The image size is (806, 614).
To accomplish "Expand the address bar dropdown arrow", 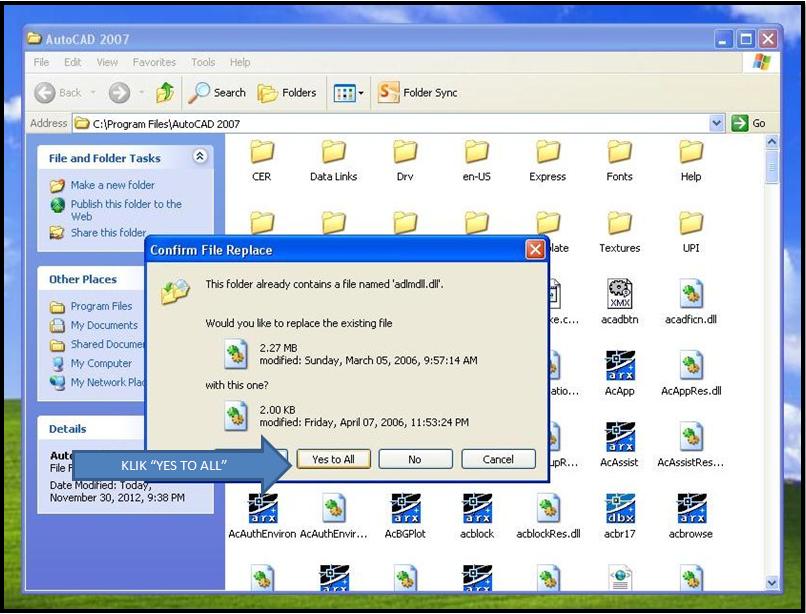I will (717, 123).
